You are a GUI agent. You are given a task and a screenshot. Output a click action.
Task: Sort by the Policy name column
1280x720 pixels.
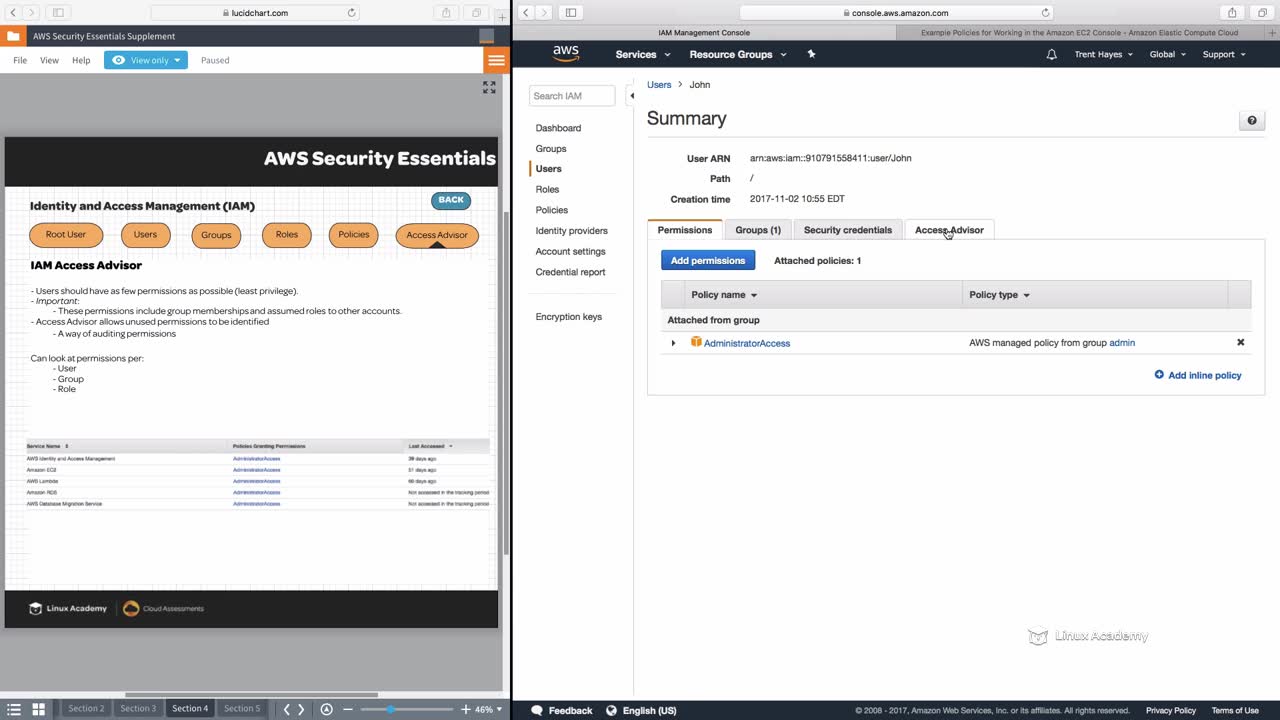pos(724,295)
